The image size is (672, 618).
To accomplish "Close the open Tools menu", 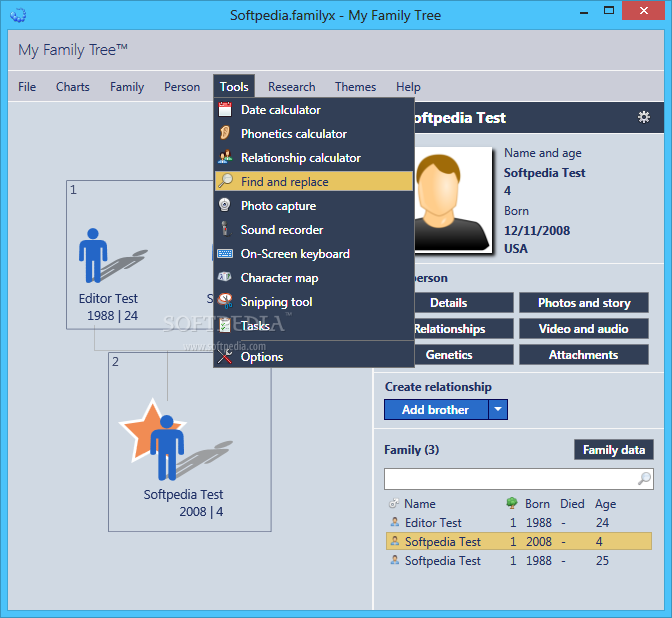I will pos(234,87).
